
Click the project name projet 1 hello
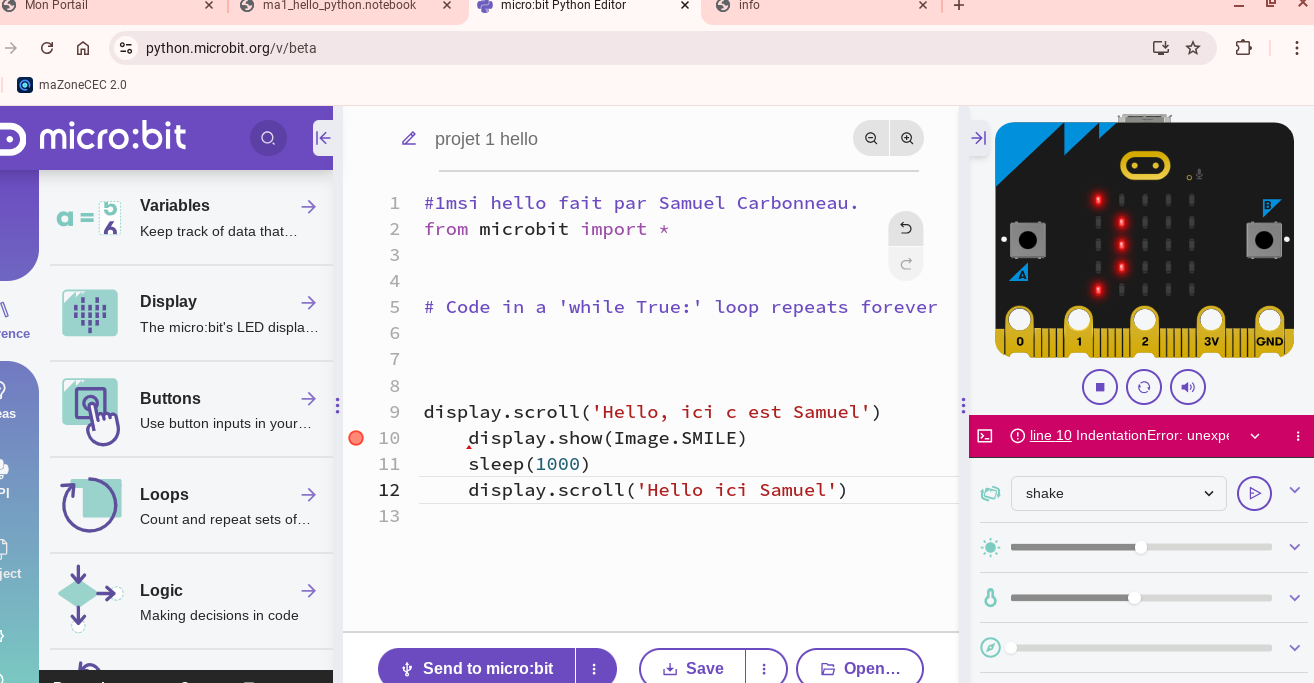[x=486, y=139]
